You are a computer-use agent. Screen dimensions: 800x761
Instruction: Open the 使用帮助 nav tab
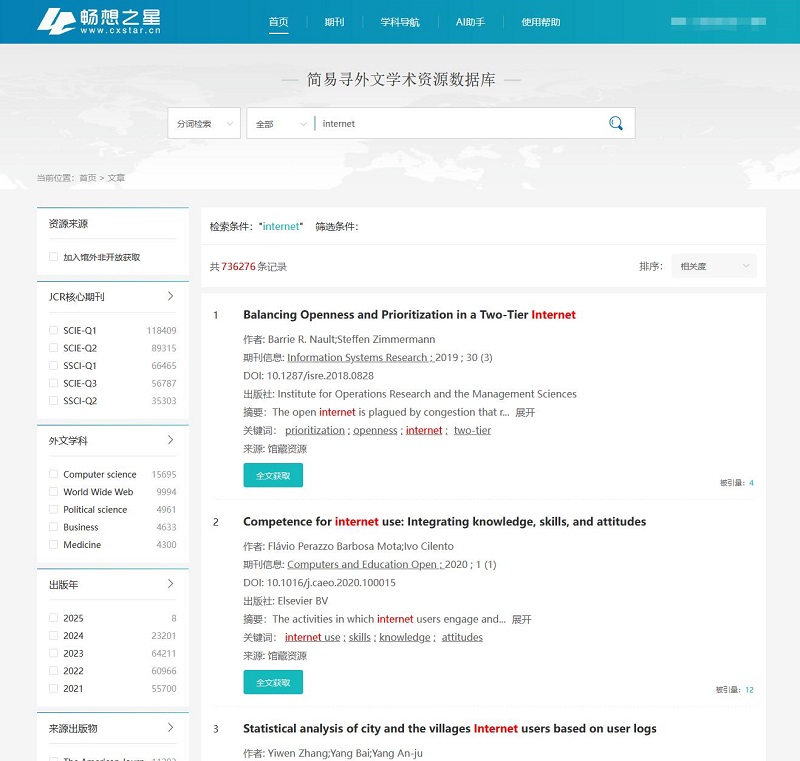541,22
